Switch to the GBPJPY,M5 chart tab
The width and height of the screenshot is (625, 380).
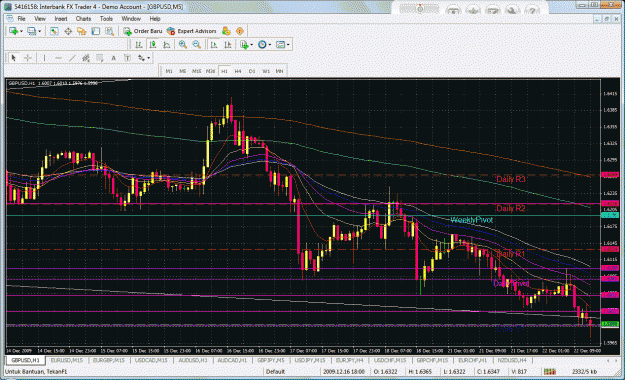tap(271, 360)
